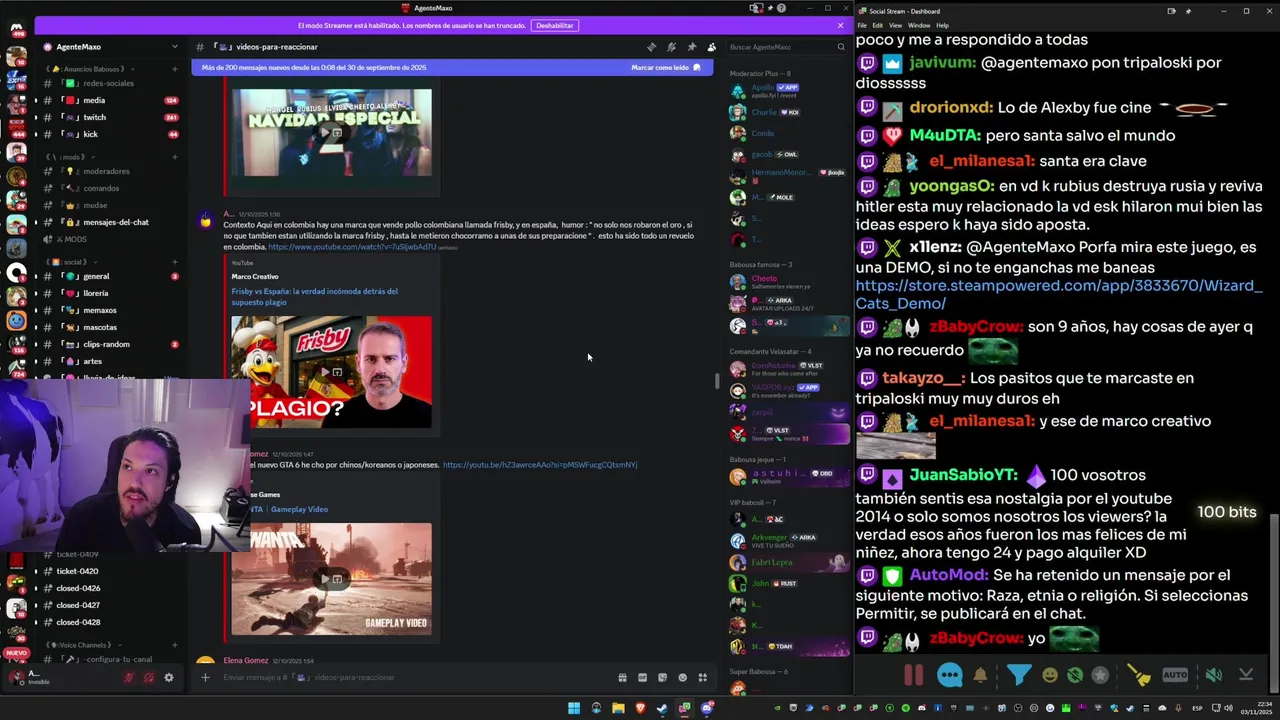Open Discord user settings gear
Screen dimensions: 1280x720
point(168,677)
